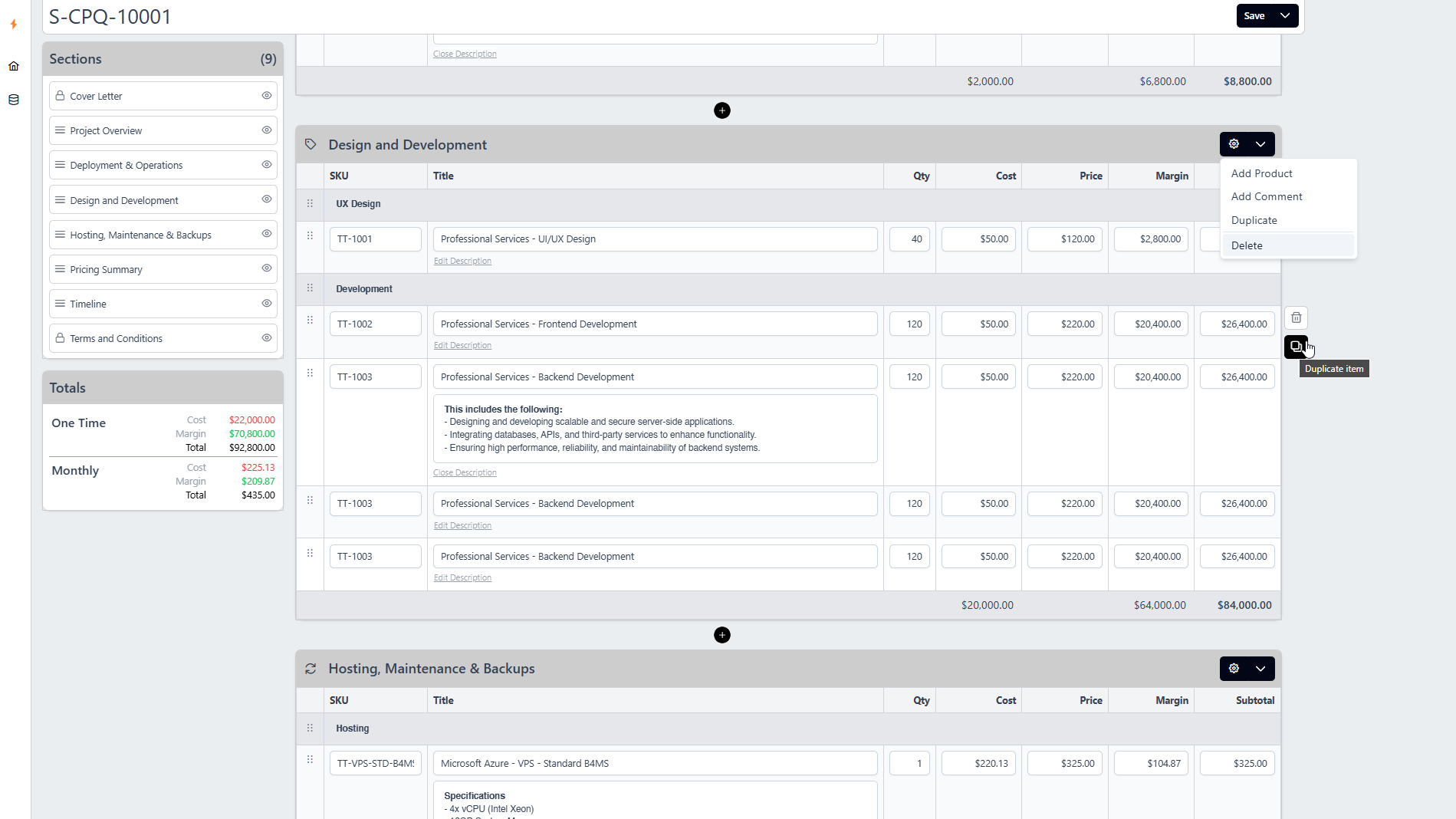Viewport: 1456px width, 819px height.
Task: Click plus button above Hosting, Maintenance & Backups section
Action: 721,635
